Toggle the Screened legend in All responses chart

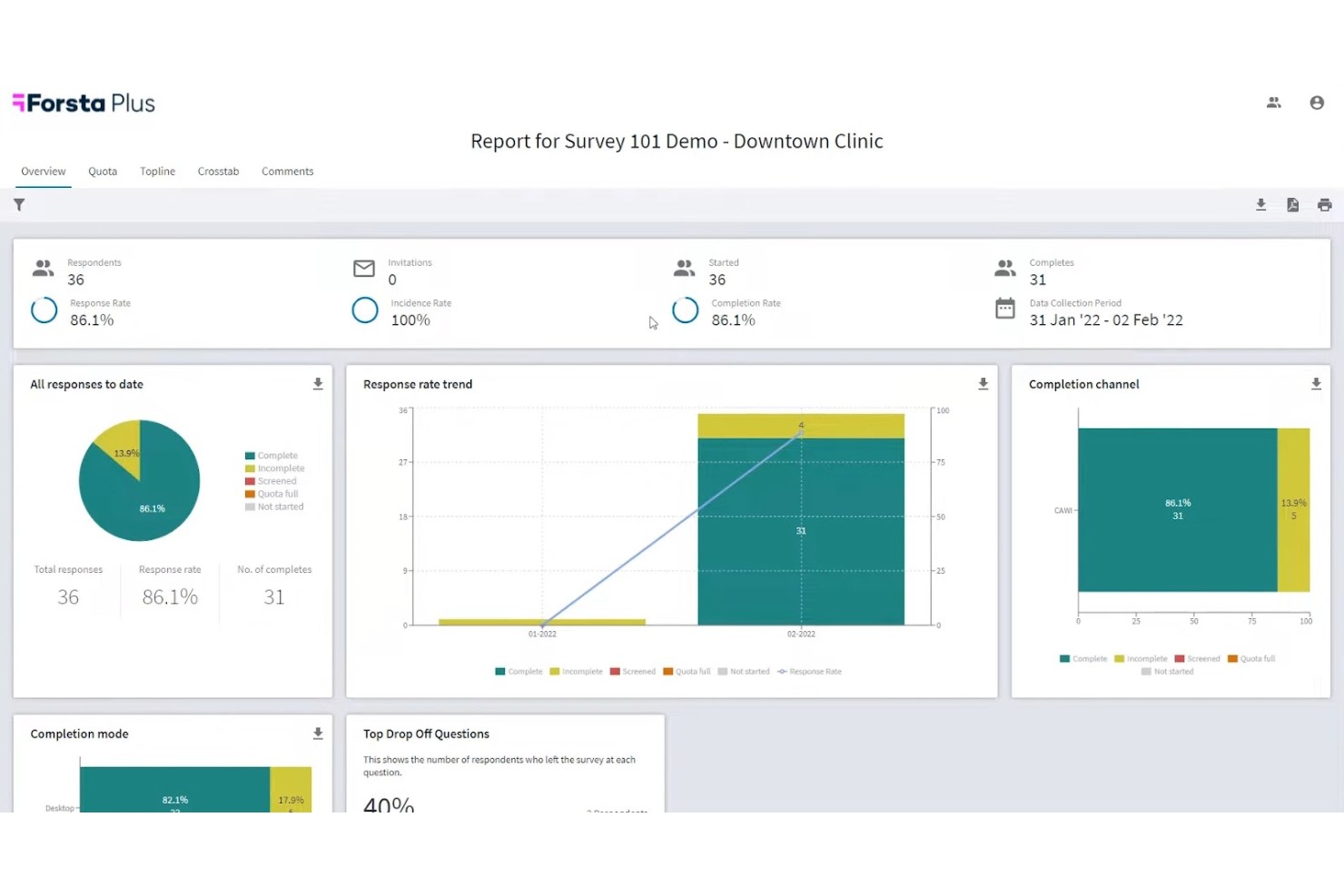pyautogui.click(x=271, y=480)
